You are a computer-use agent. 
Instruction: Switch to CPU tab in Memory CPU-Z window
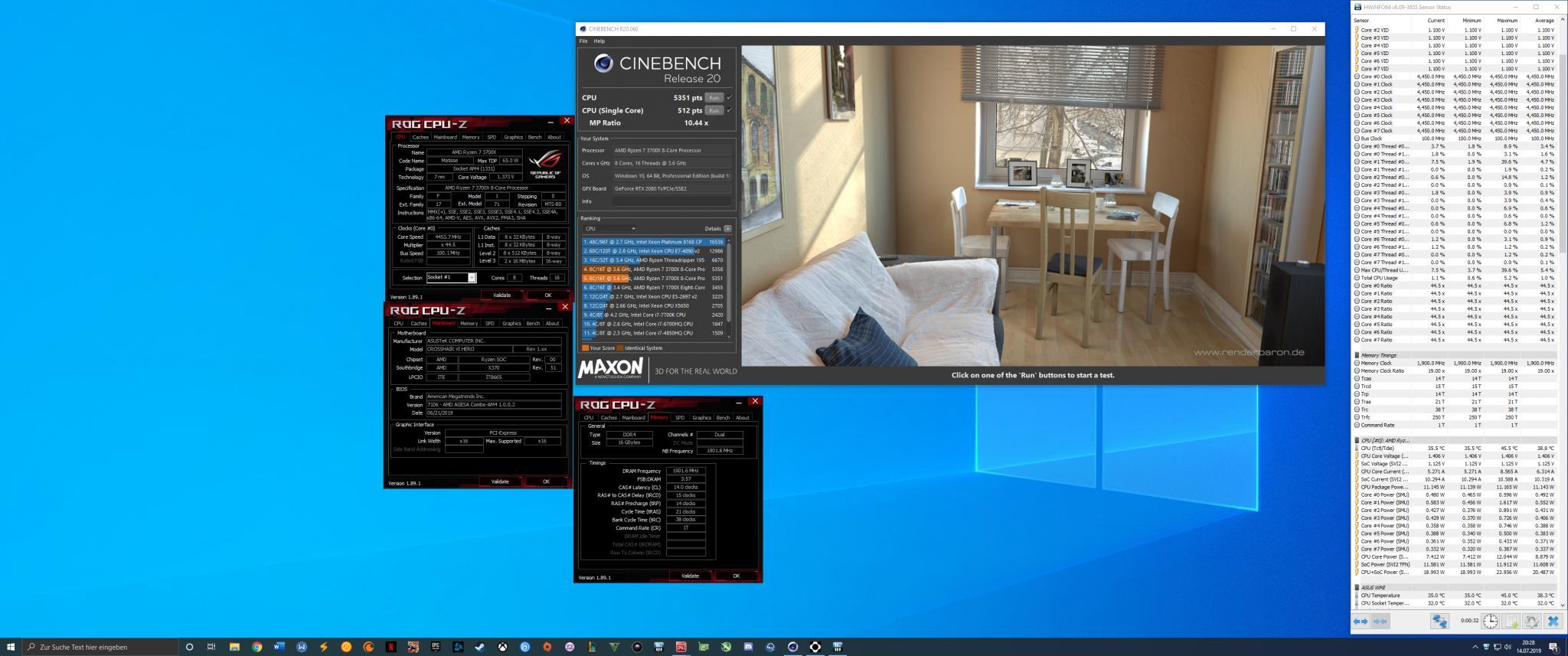point(588,417)
